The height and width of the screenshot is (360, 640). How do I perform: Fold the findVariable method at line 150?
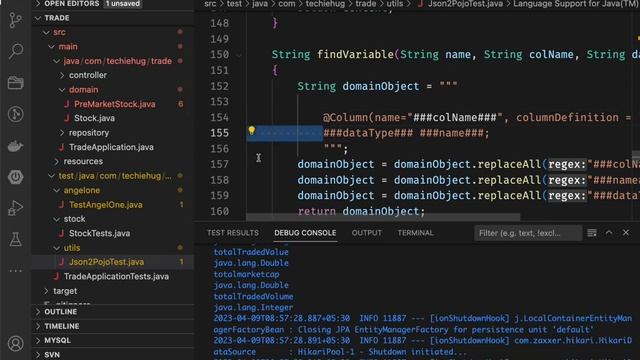[239, 55]
